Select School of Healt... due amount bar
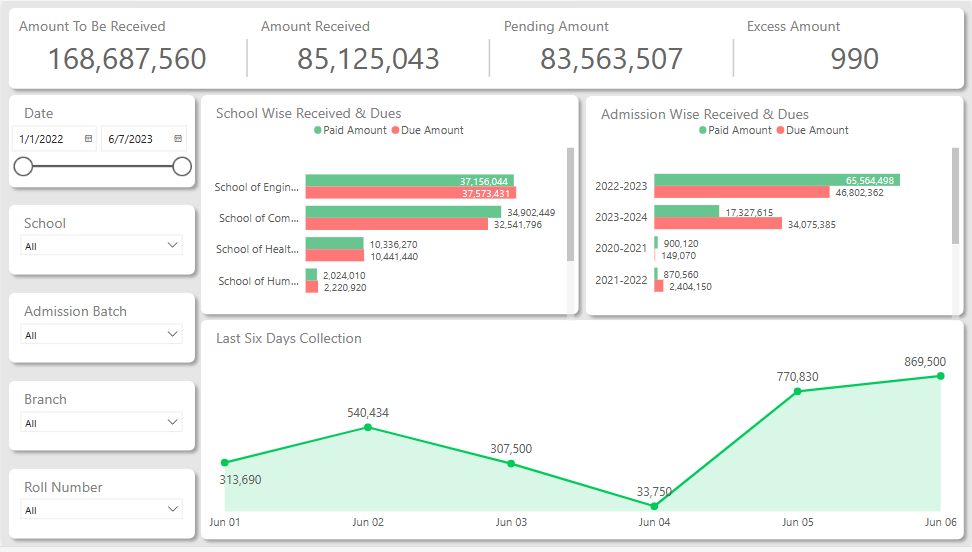Screen dimensions: 972x552 (335, 255)
